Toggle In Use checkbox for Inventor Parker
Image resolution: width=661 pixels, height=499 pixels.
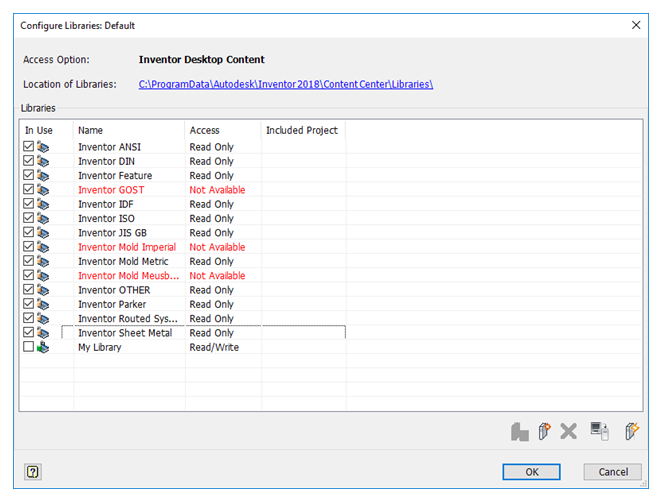(x=28, y=304)
